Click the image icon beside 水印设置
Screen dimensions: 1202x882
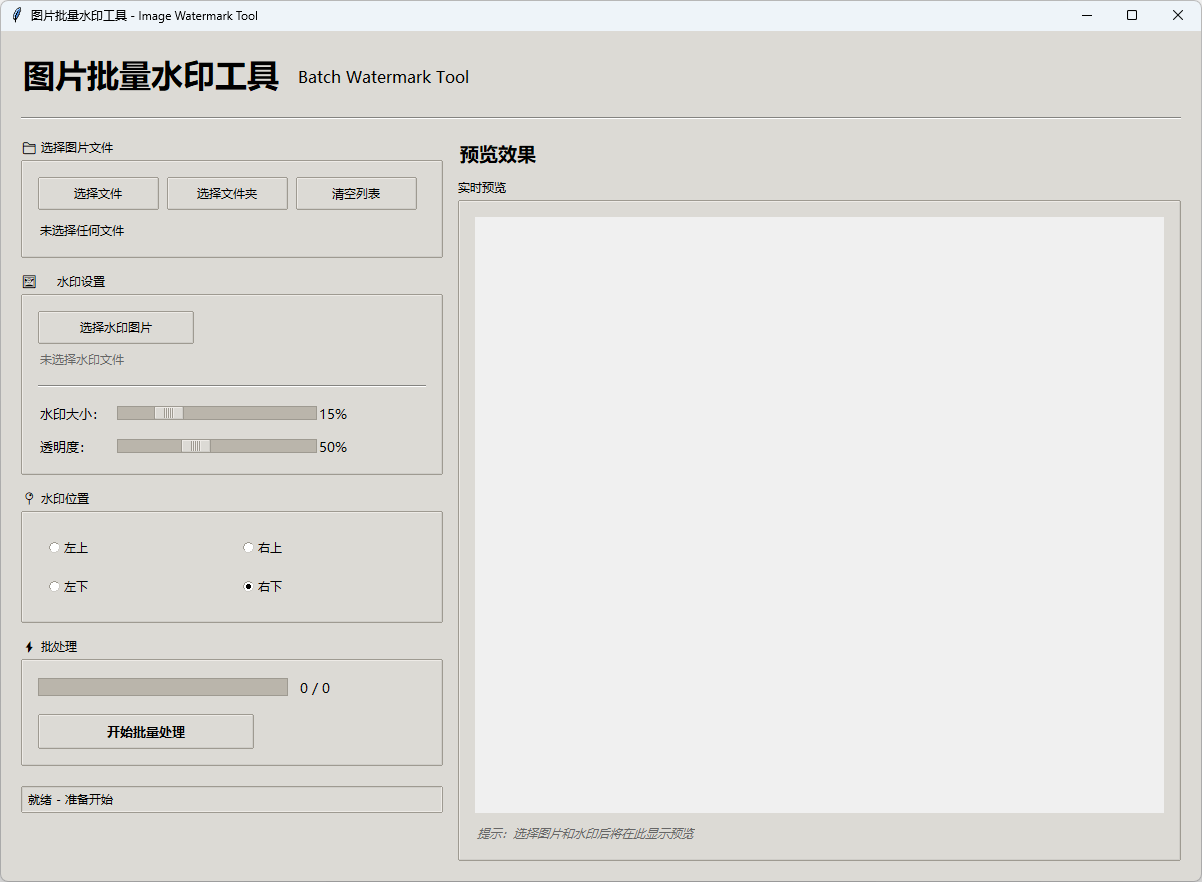(29, 282)
